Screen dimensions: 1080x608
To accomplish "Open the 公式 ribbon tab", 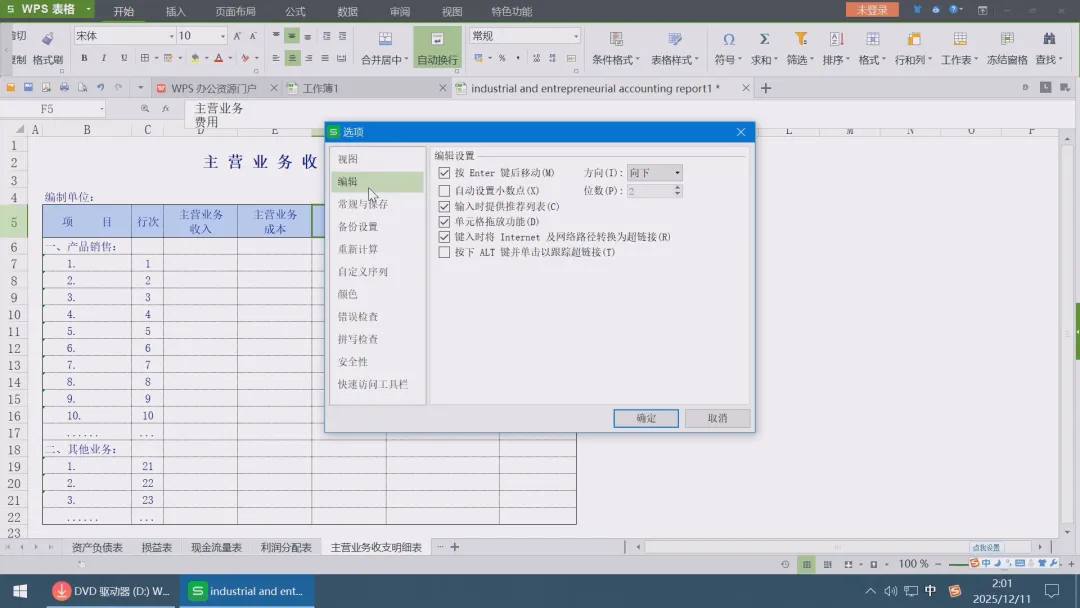I will (295, 11).
